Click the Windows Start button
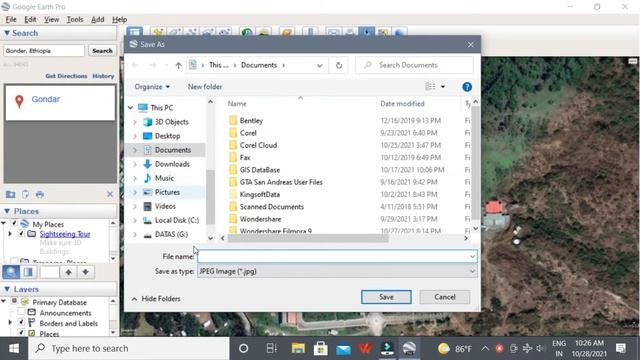Image resolution: width=640 pixels, height=360 pixels. coord(14,348)
